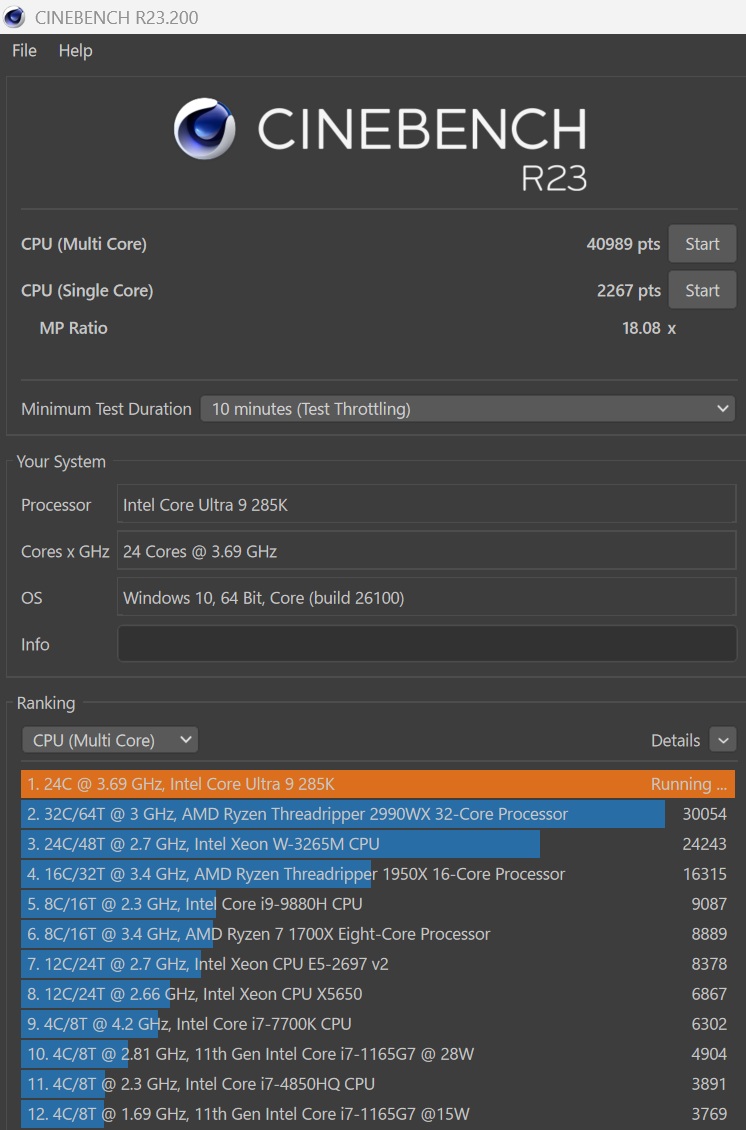
Task: Select the Threadripper 1950X ranking row
Action: tap(378, 874)
